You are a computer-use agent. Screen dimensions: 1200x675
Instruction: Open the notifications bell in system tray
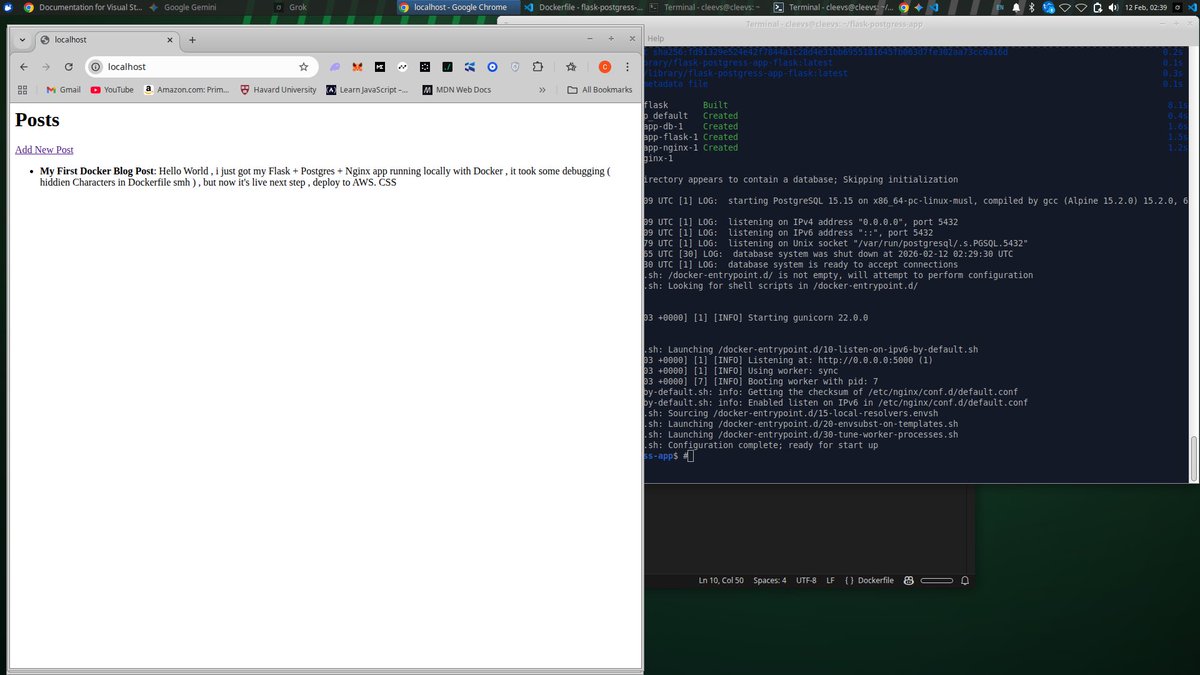1016,7
